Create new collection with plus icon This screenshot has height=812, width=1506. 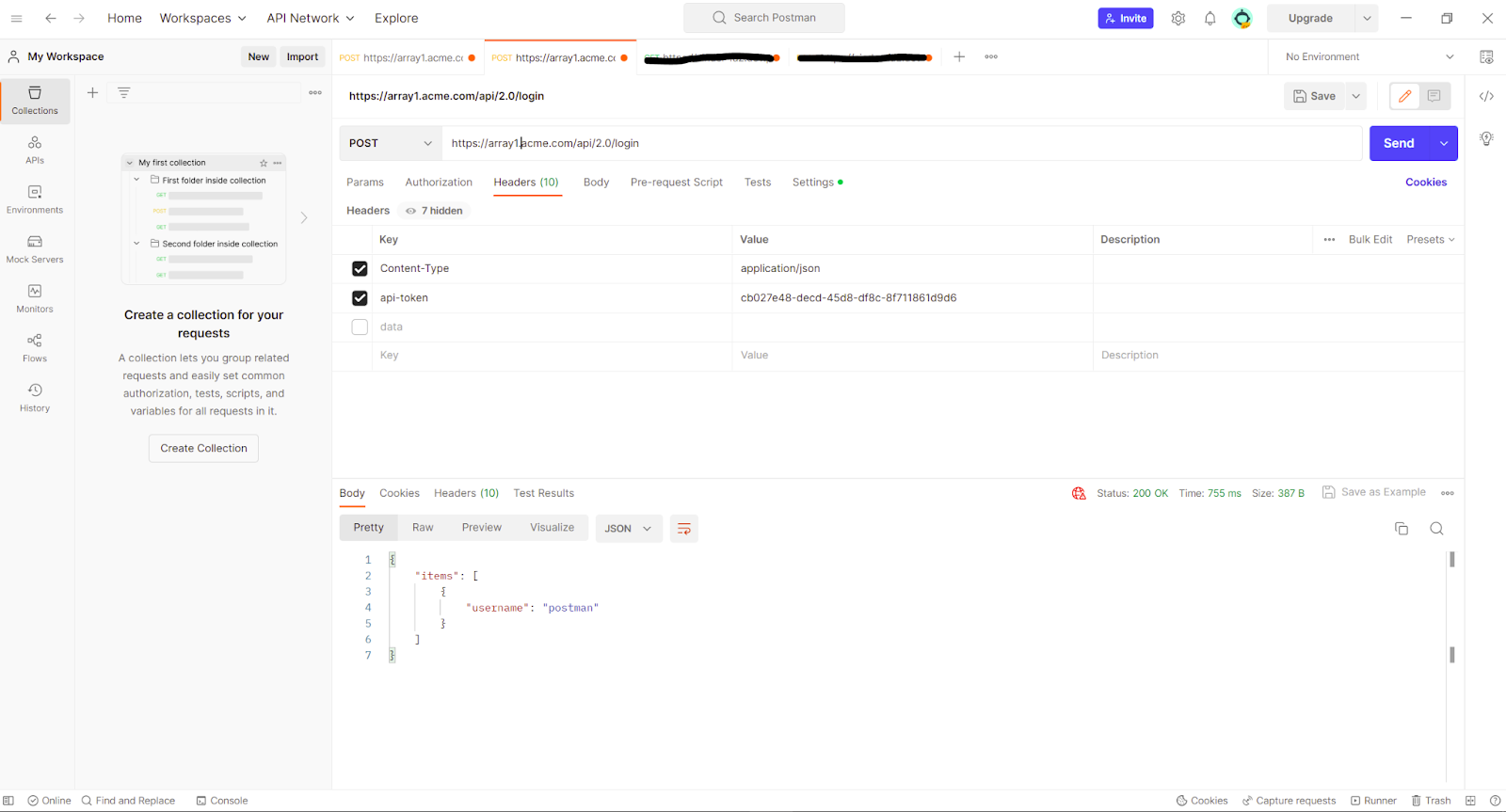(92, 92)
